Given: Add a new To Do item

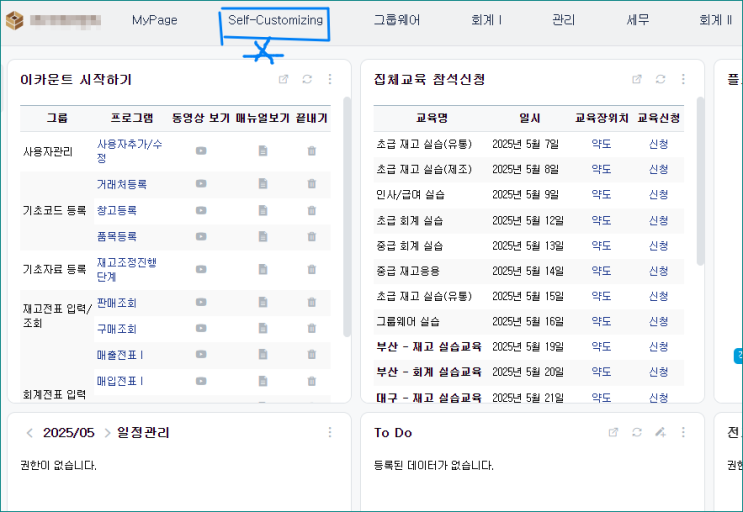Looking at the screenshot, I should tap(660, 432).
